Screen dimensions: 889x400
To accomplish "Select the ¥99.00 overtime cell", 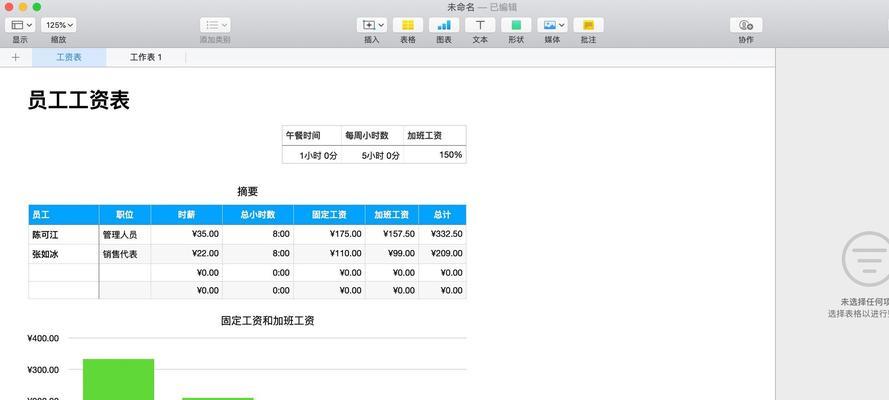I will [392, 254].
